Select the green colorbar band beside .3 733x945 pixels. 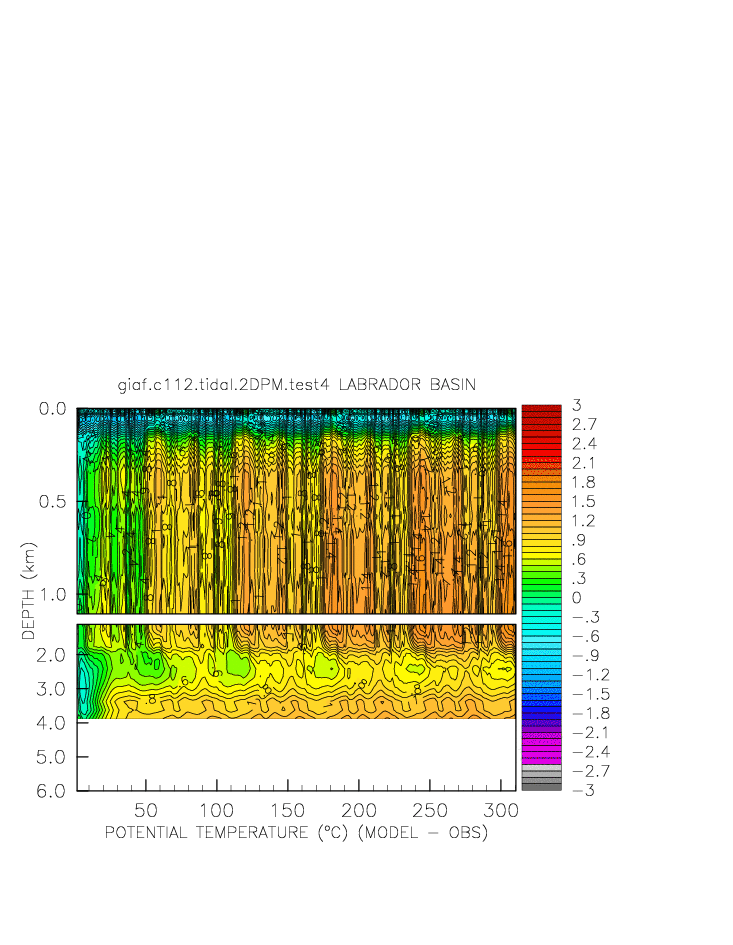(541, 578)
